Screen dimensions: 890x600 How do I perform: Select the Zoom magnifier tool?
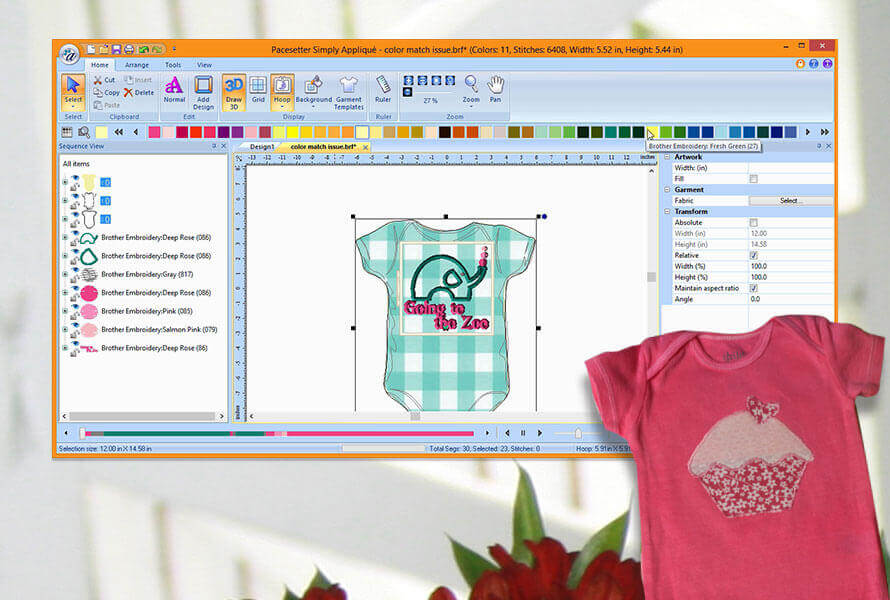pos(471,92)
